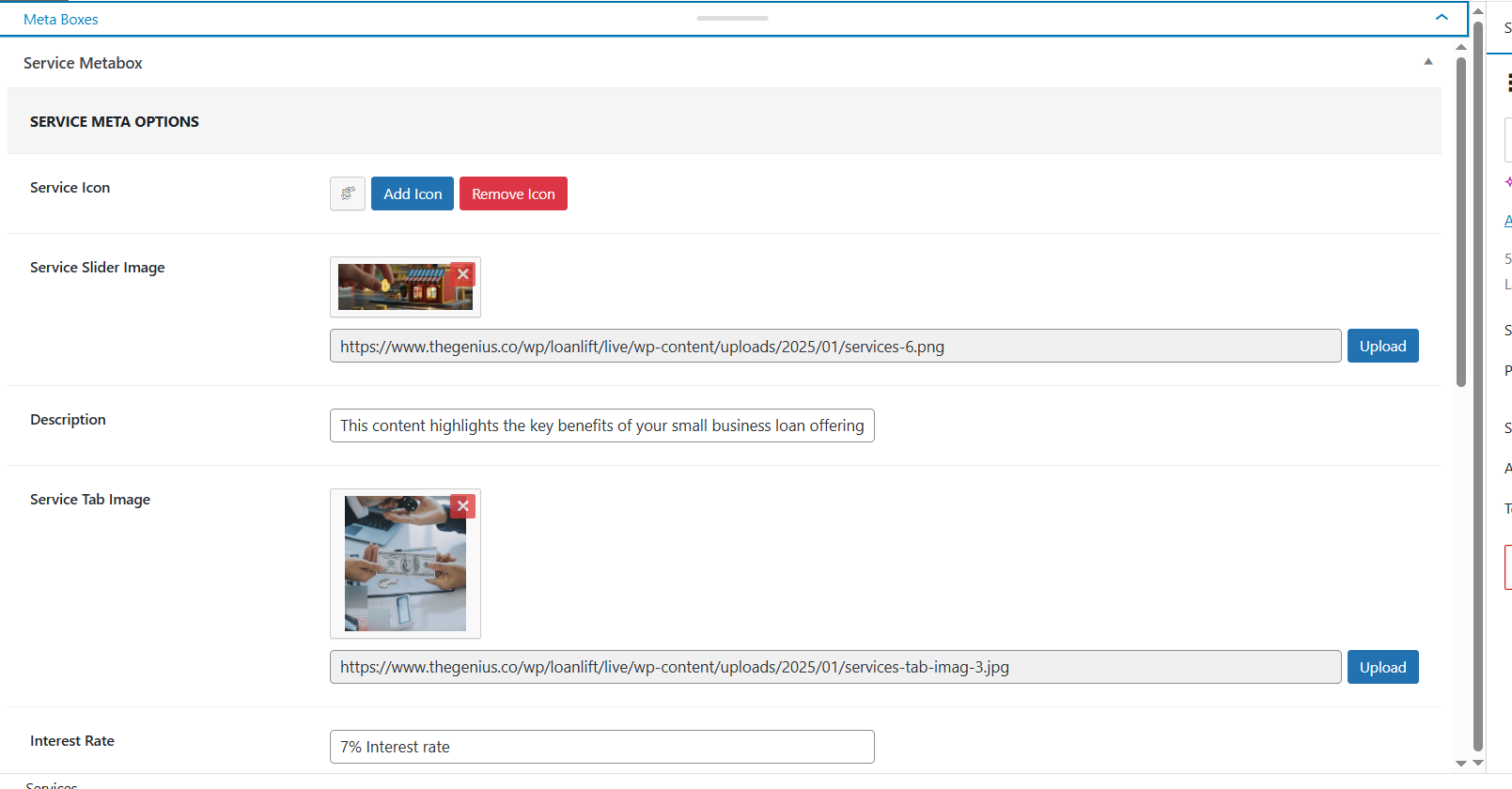Image resolution: width=1512 pixels, height=789 pixels.
Task: Click the Service Icon preview thumbnail
Action: (x=347, y=193)
